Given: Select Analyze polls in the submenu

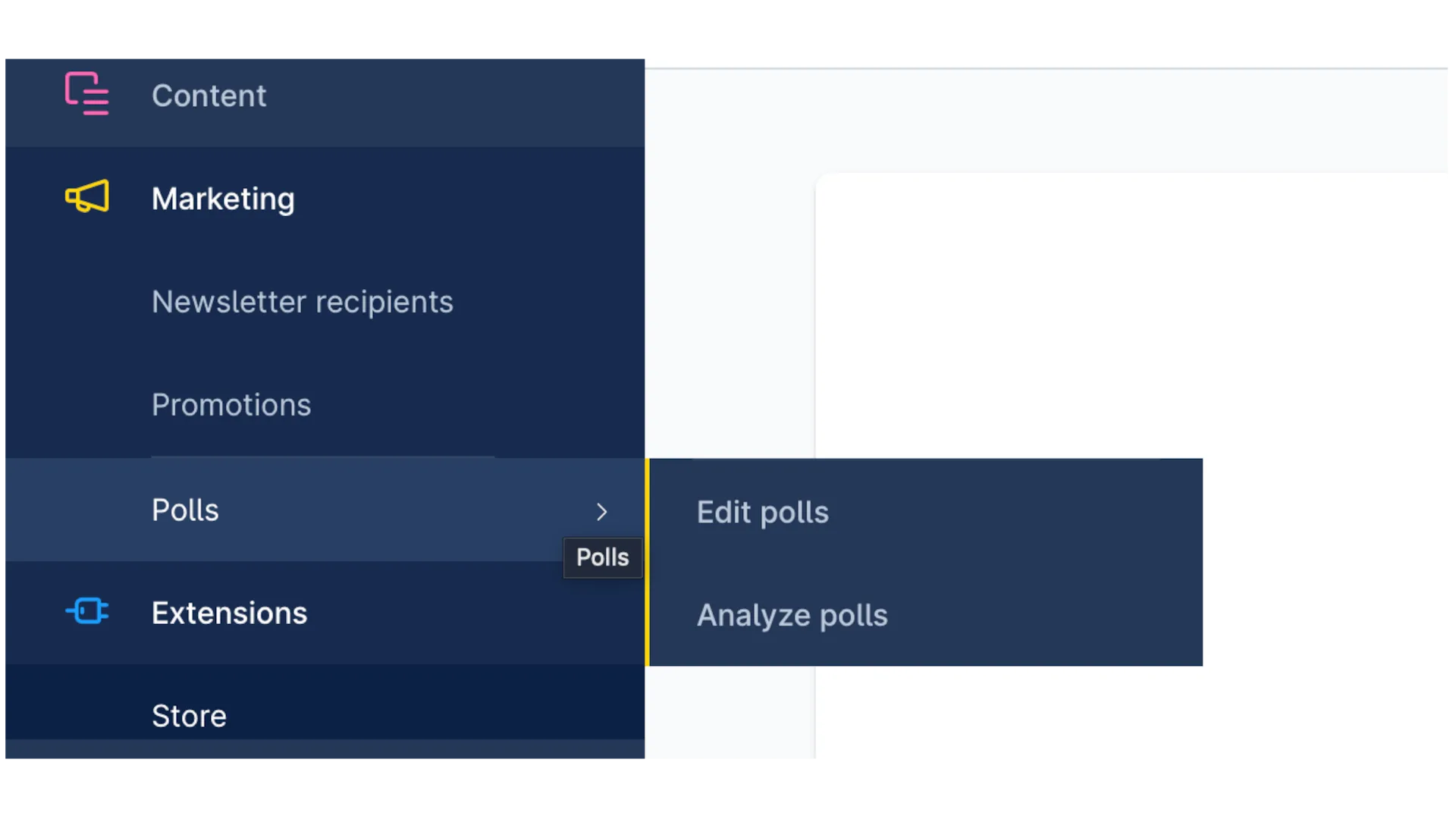Looking at the screenshot, I should tap(792, 615).
